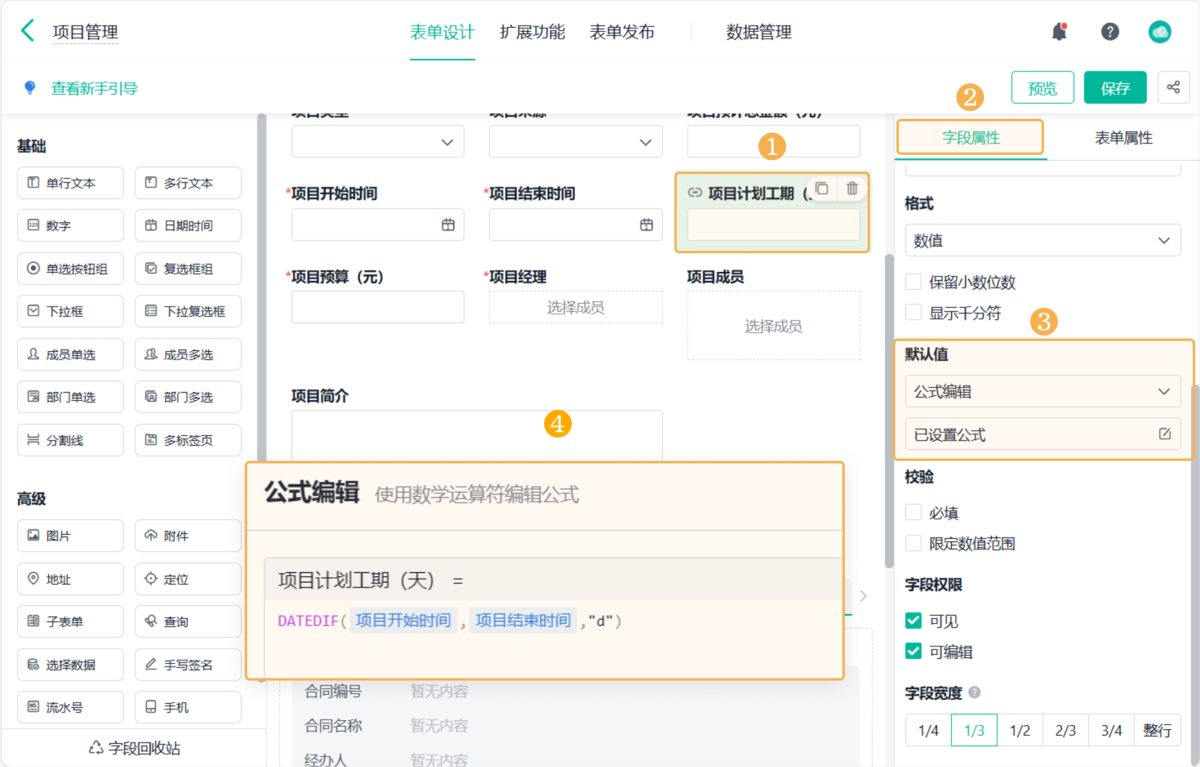1200x767 pixels.
Task: Check 限定数值范围 option
Action: [913, 543]
